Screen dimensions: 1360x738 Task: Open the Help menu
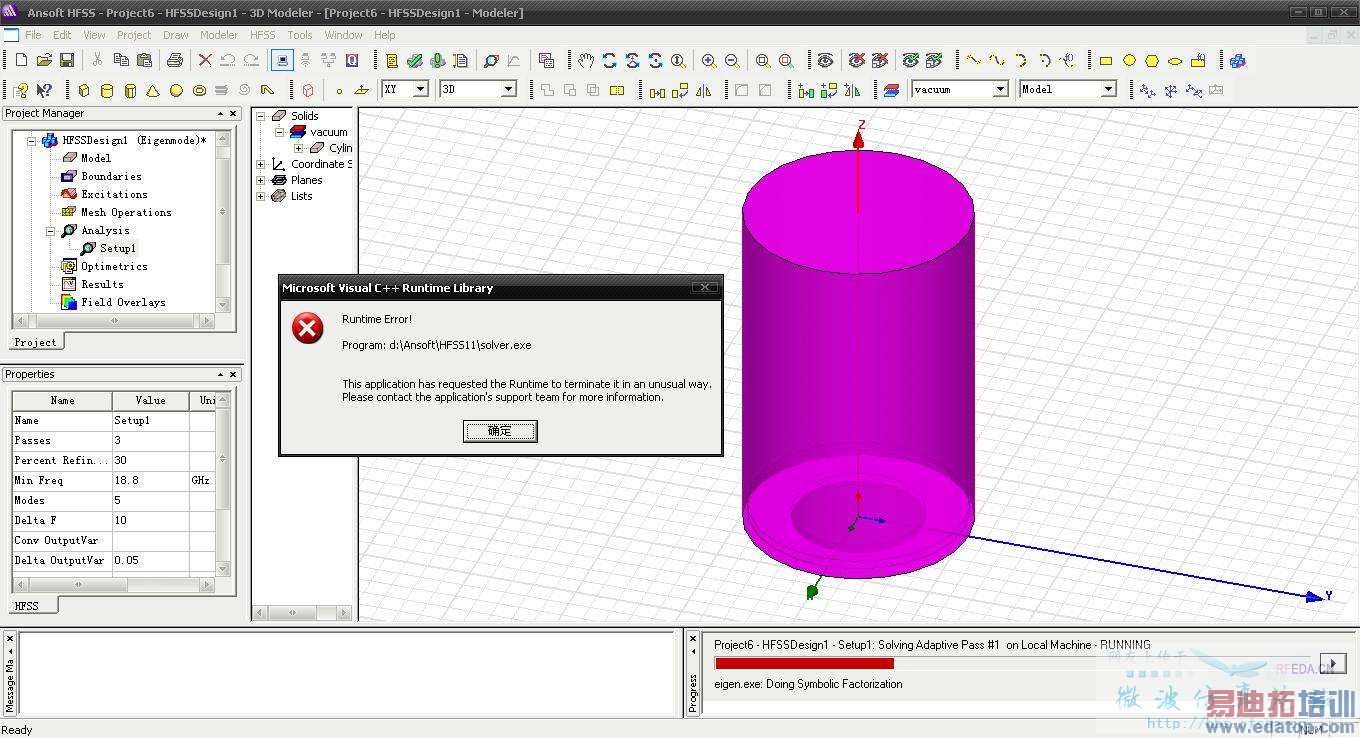tap(385, 35)
